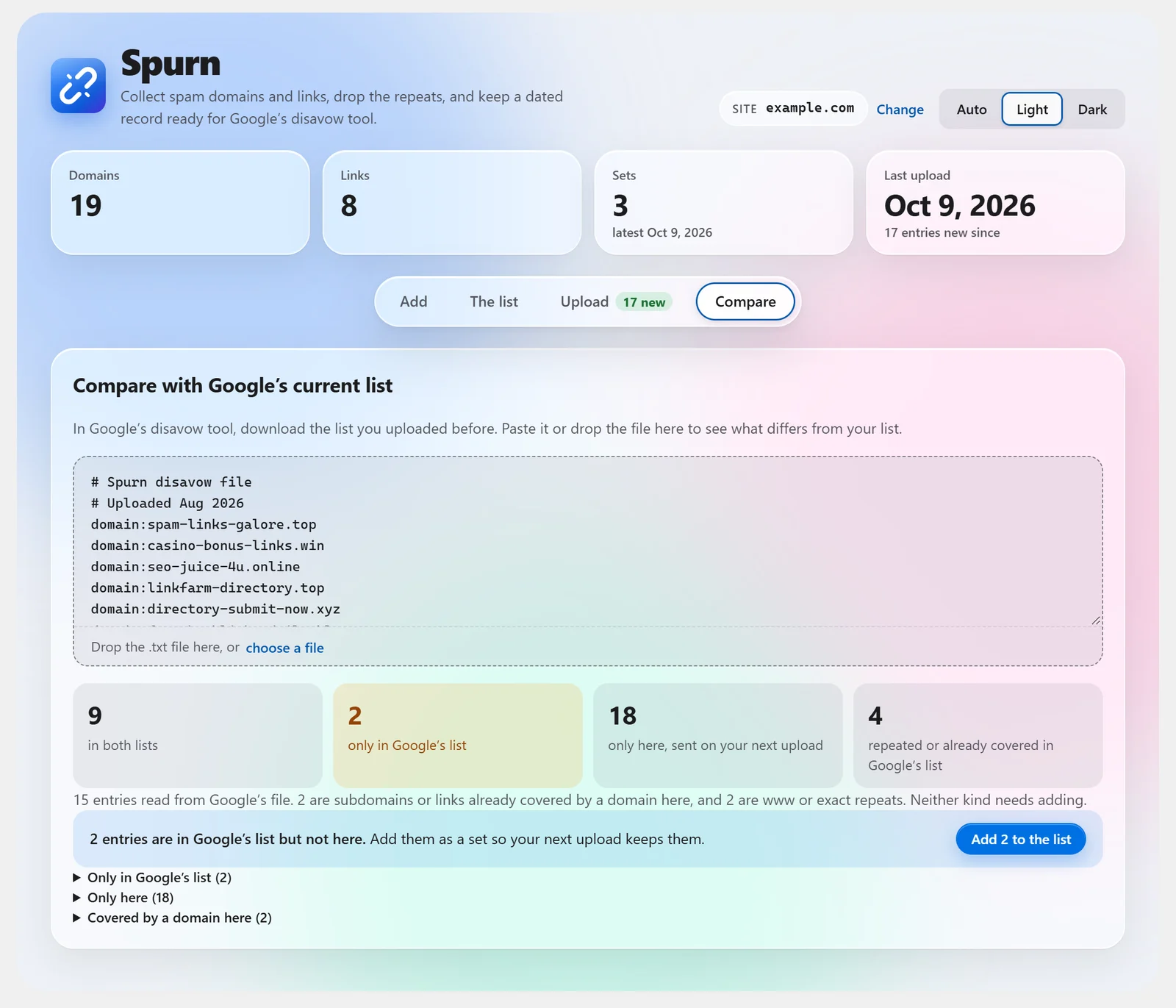Click the Domains 19 stat card
The image size is (1176, 1008).
(180, 203)
